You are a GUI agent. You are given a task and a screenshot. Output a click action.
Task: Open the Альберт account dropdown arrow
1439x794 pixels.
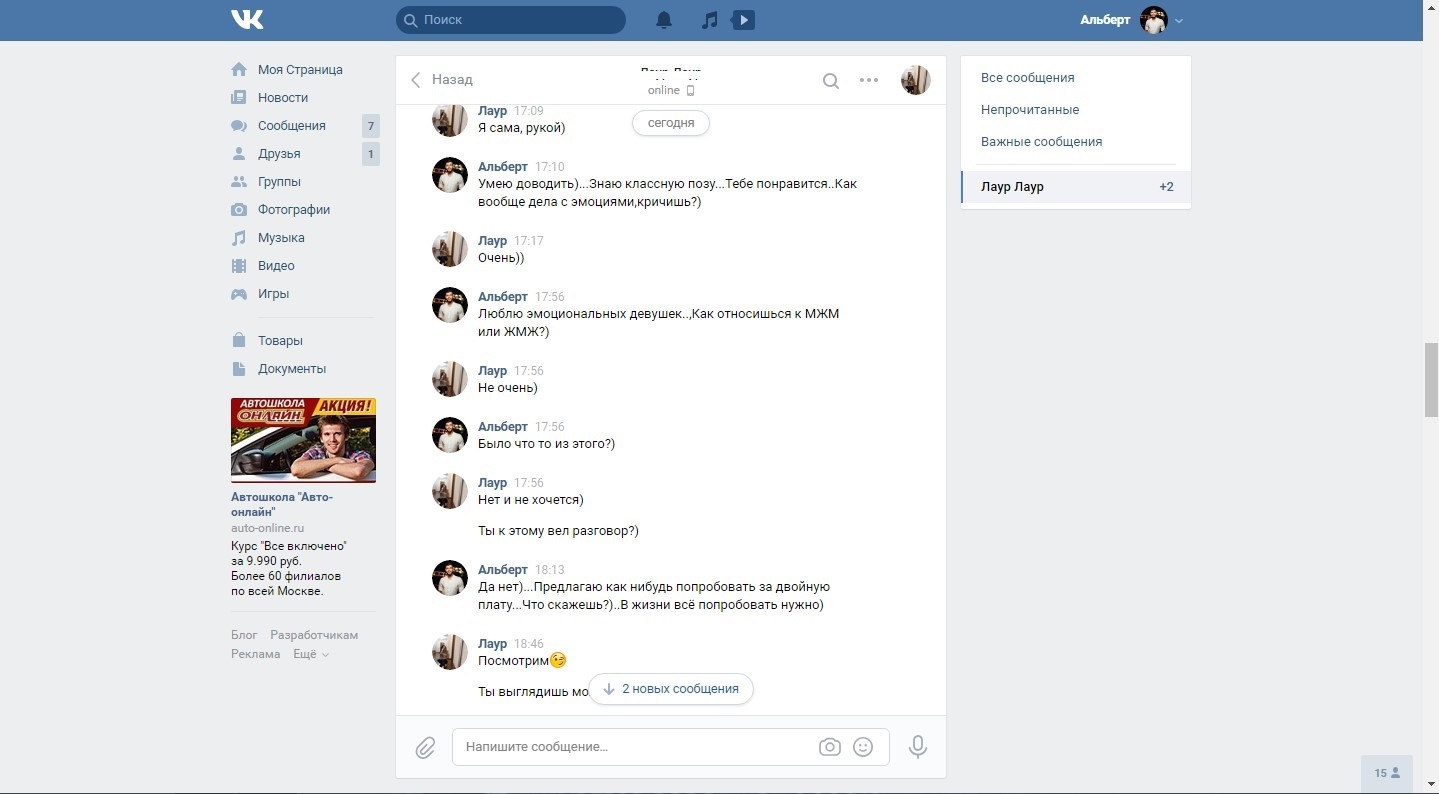tap(1179, 21)
